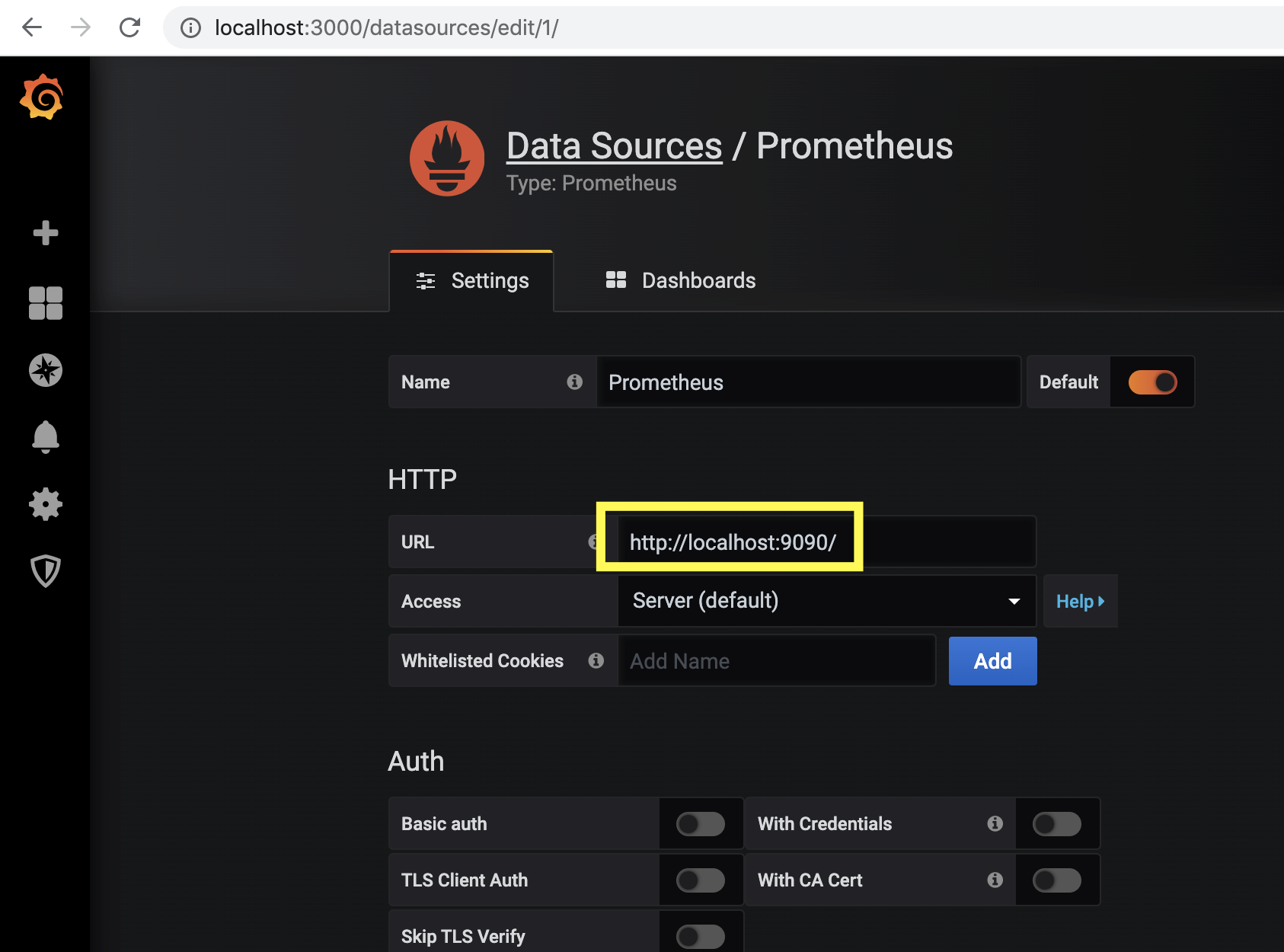
Task: Click the "Type: Prometheus" subtitle text
Action: coord(591,184)
